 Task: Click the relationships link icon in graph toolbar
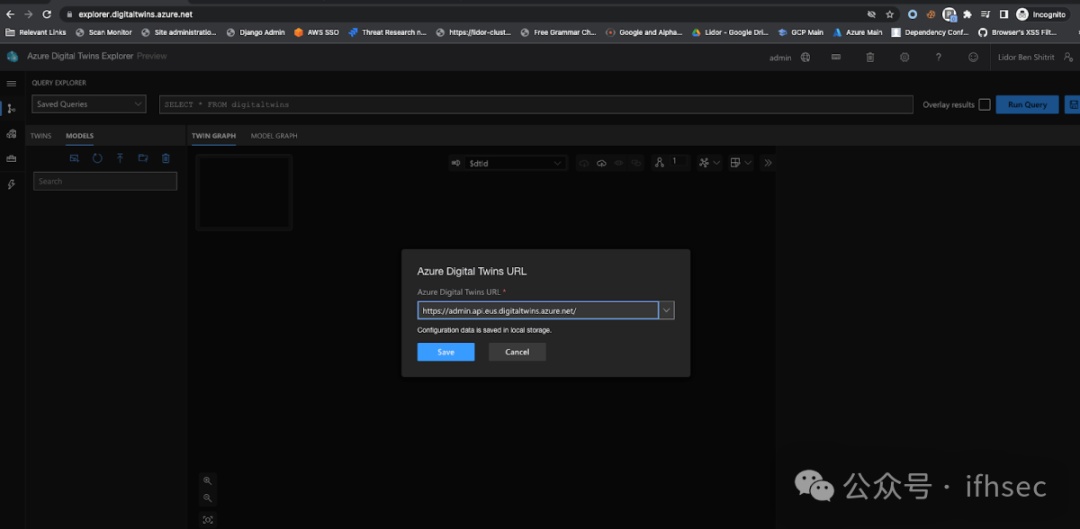coord(636,163)
